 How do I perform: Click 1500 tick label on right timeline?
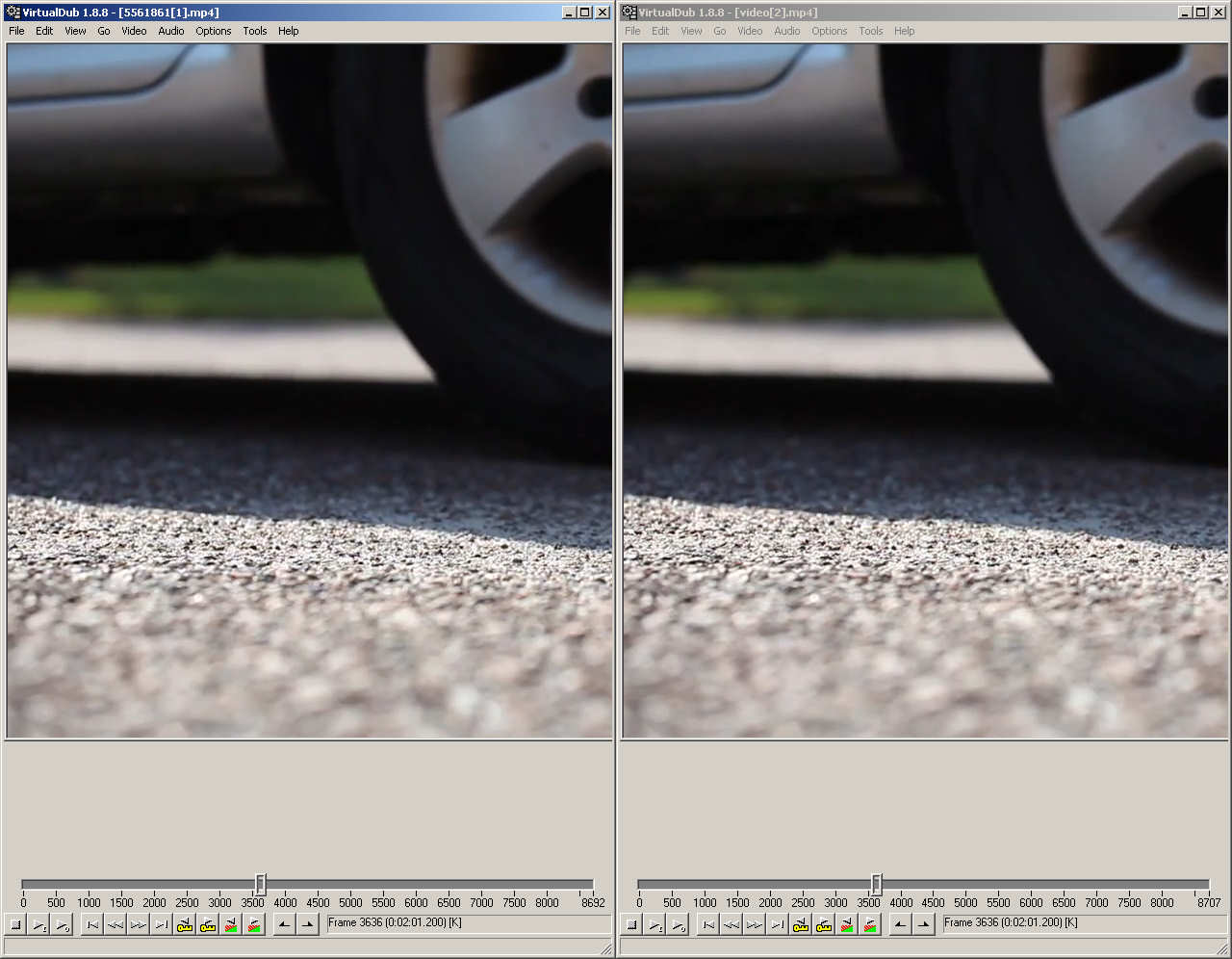click(737, 902)
